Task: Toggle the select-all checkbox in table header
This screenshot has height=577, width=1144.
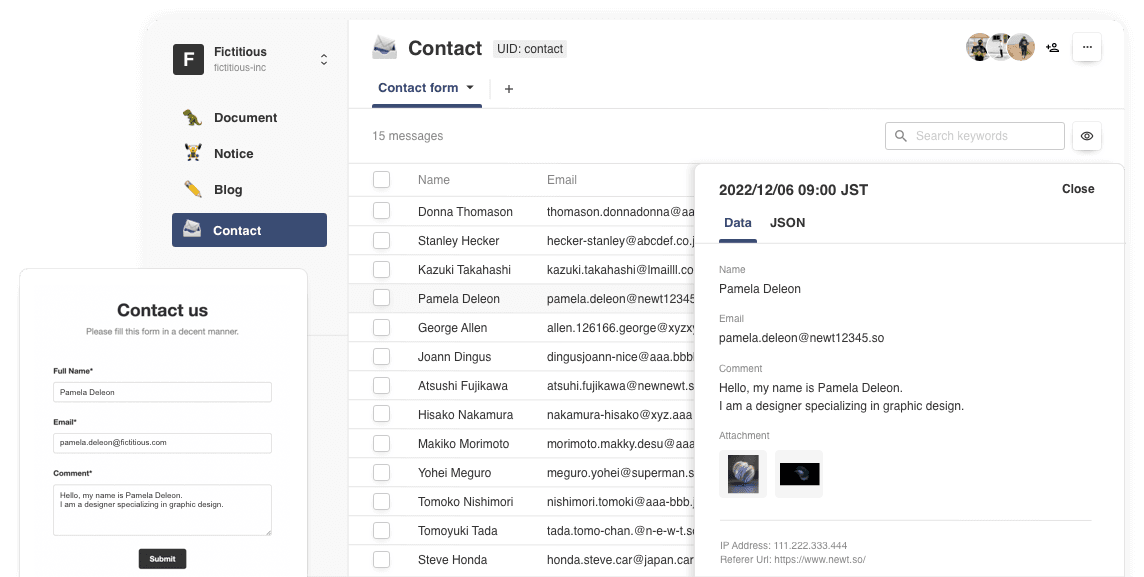Action: click(x=381, y=179)
